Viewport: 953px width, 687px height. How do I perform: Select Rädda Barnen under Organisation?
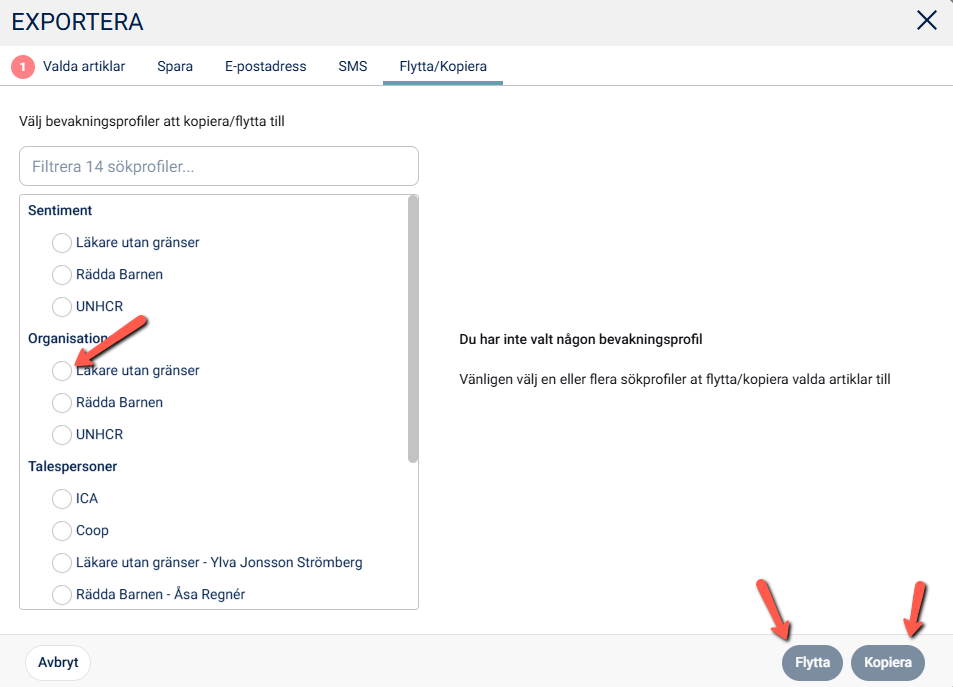coord(61,402)
